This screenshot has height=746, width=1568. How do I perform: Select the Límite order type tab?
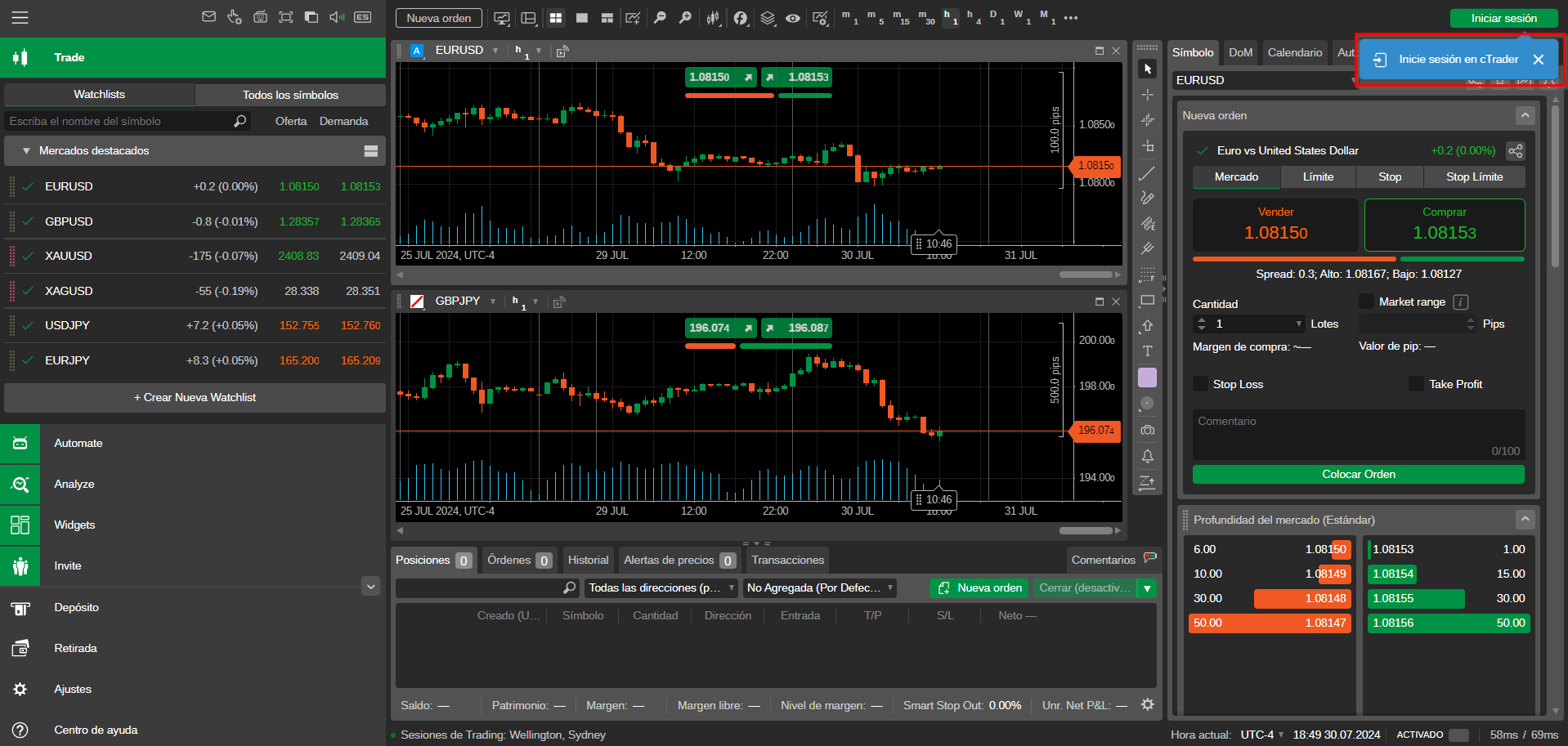tap(1318, 176)
